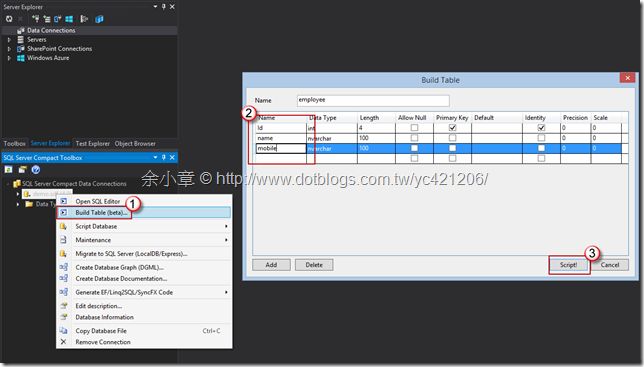Click Delete button in Build Table
This screenshot has width=644, height=367.
click(314, 265)
